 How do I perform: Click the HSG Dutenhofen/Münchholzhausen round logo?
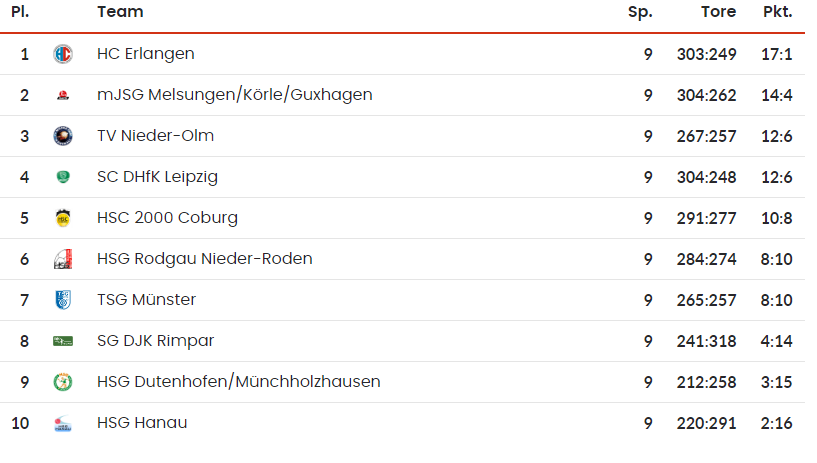click(x=63, y=382)
